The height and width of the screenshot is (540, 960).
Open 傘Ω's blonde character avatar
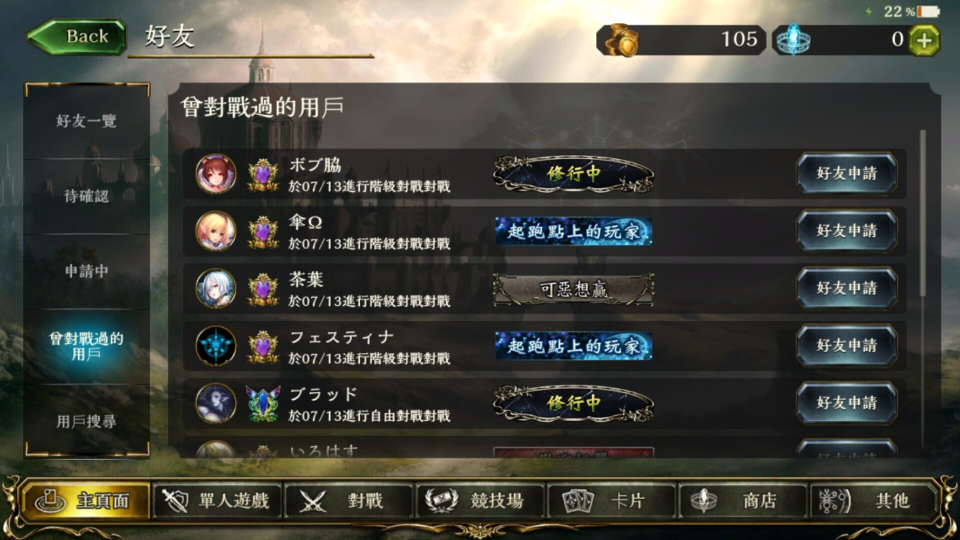(216, 231)
